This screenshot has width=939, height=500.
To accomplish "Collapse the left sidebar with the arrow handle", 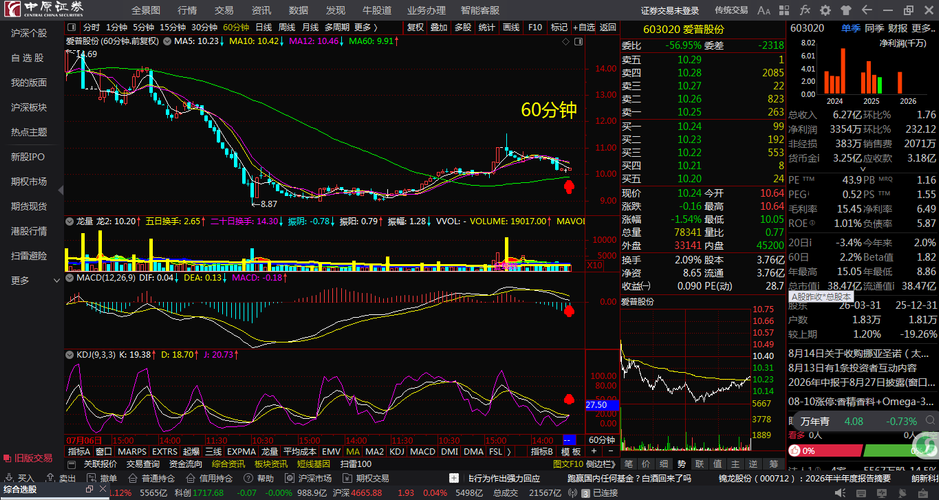I will [x=60, y=190].
